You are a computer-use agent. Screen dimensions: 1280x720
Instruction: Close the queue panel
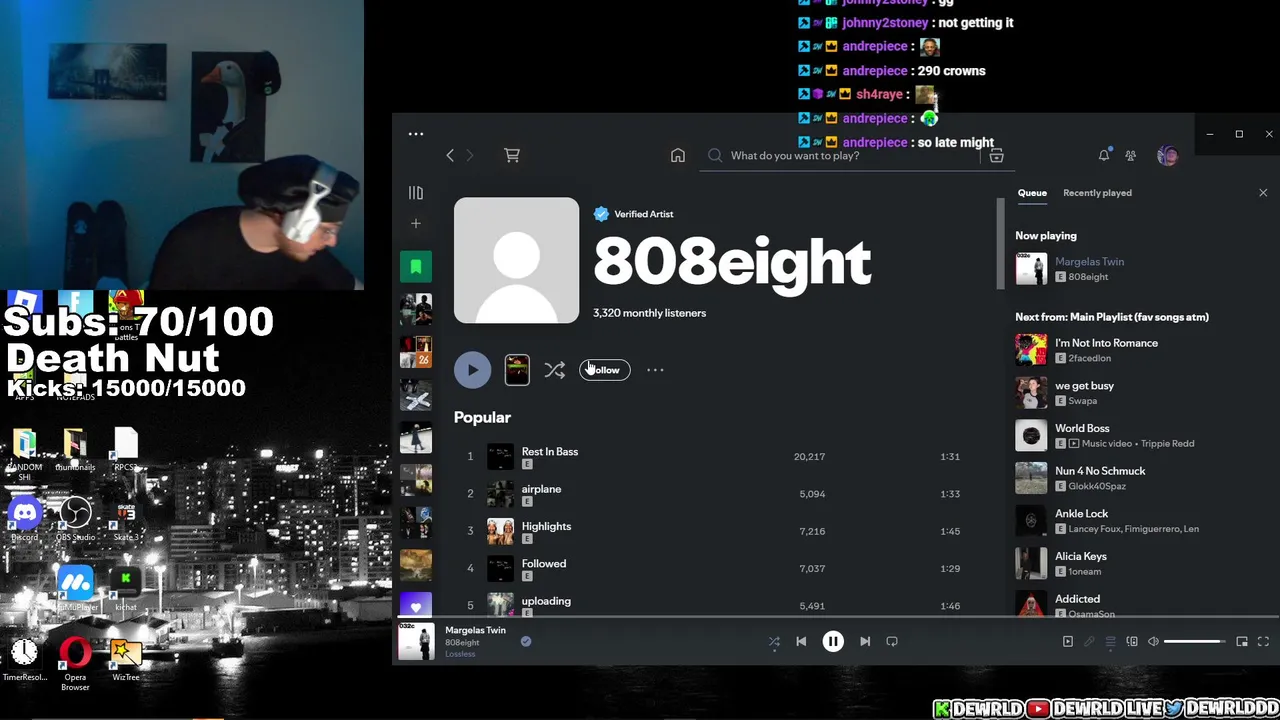click(x=1263, y=193)
